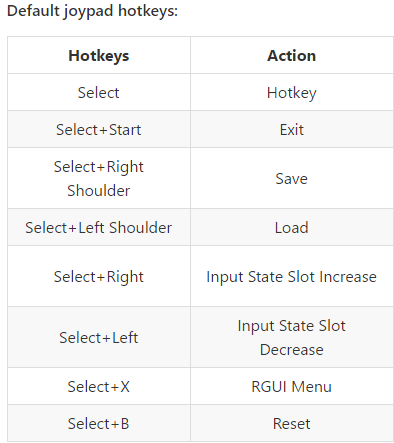Click the 'Exit' action cell
The height and width of the screenshot is (443, 394).
(292, 129)
